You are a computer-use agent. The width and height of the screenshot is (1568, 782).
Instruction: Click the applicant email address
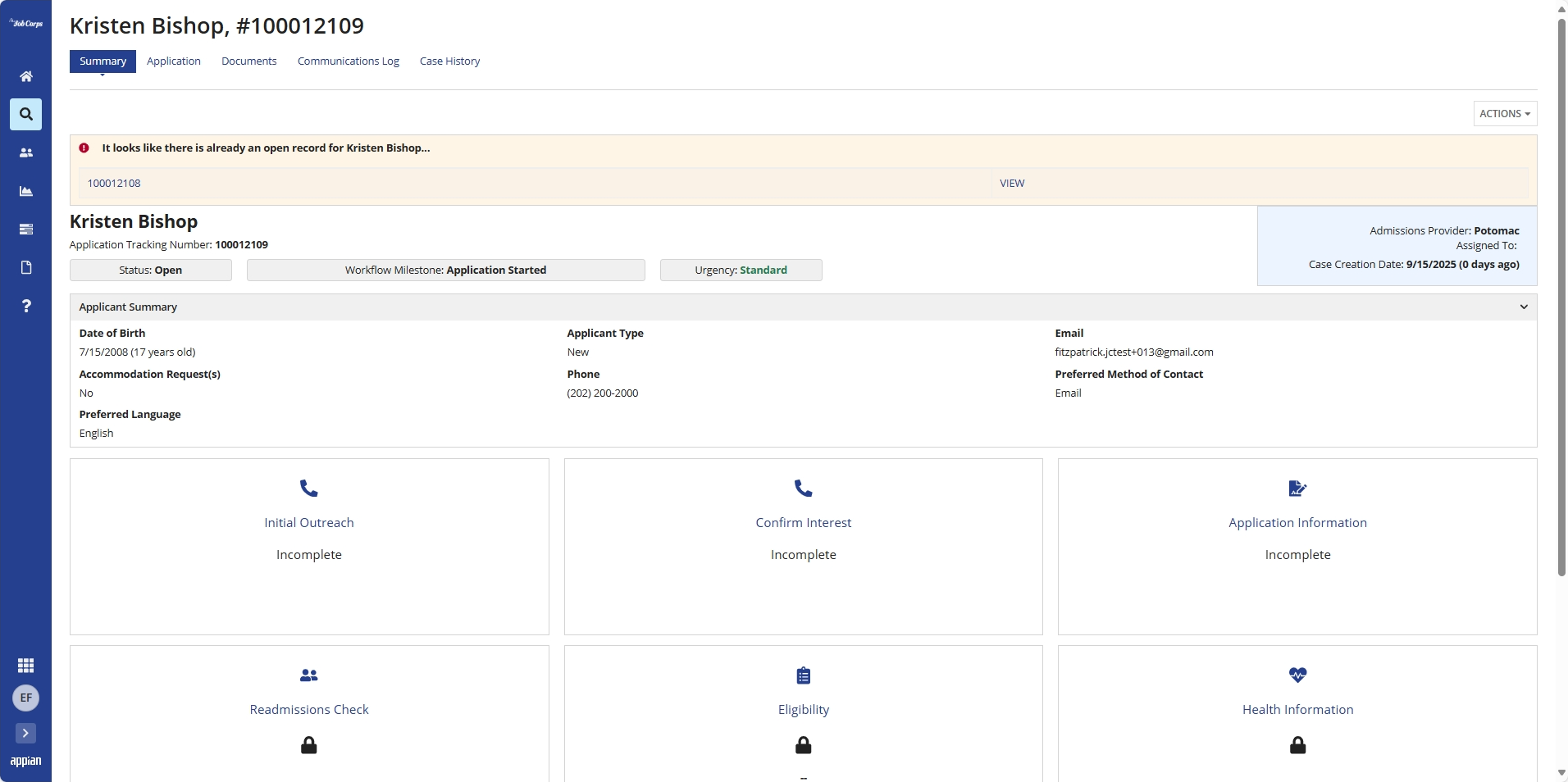[1134, 352]
